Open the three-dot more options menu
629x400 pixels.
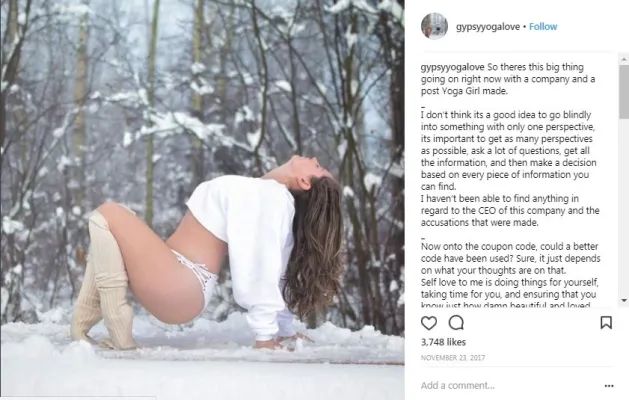pos(609,386)
